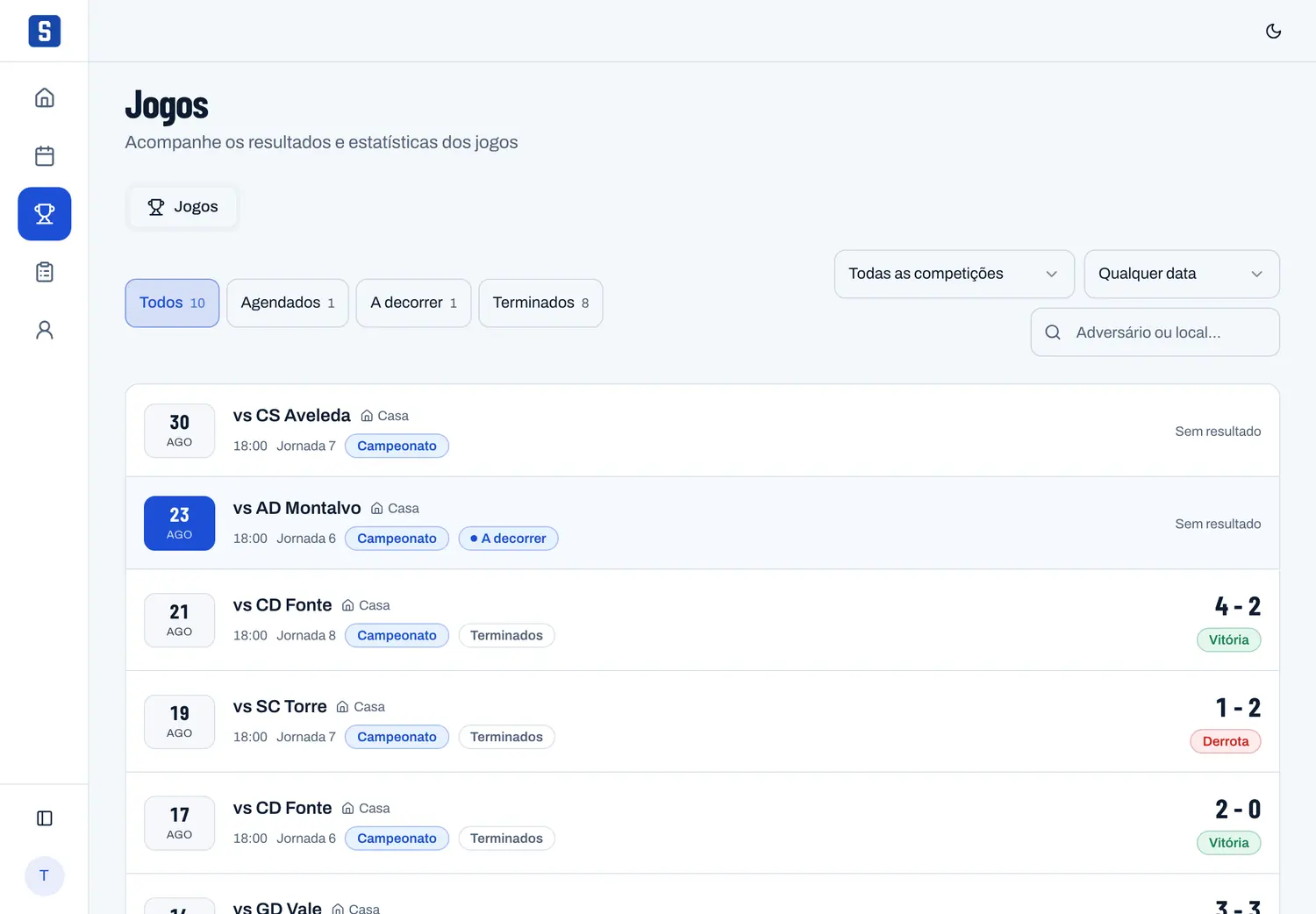Click Terminados badge on SC Torre row
The width and height of the screenshot is (1316, 914).
[x=506, y=738]
